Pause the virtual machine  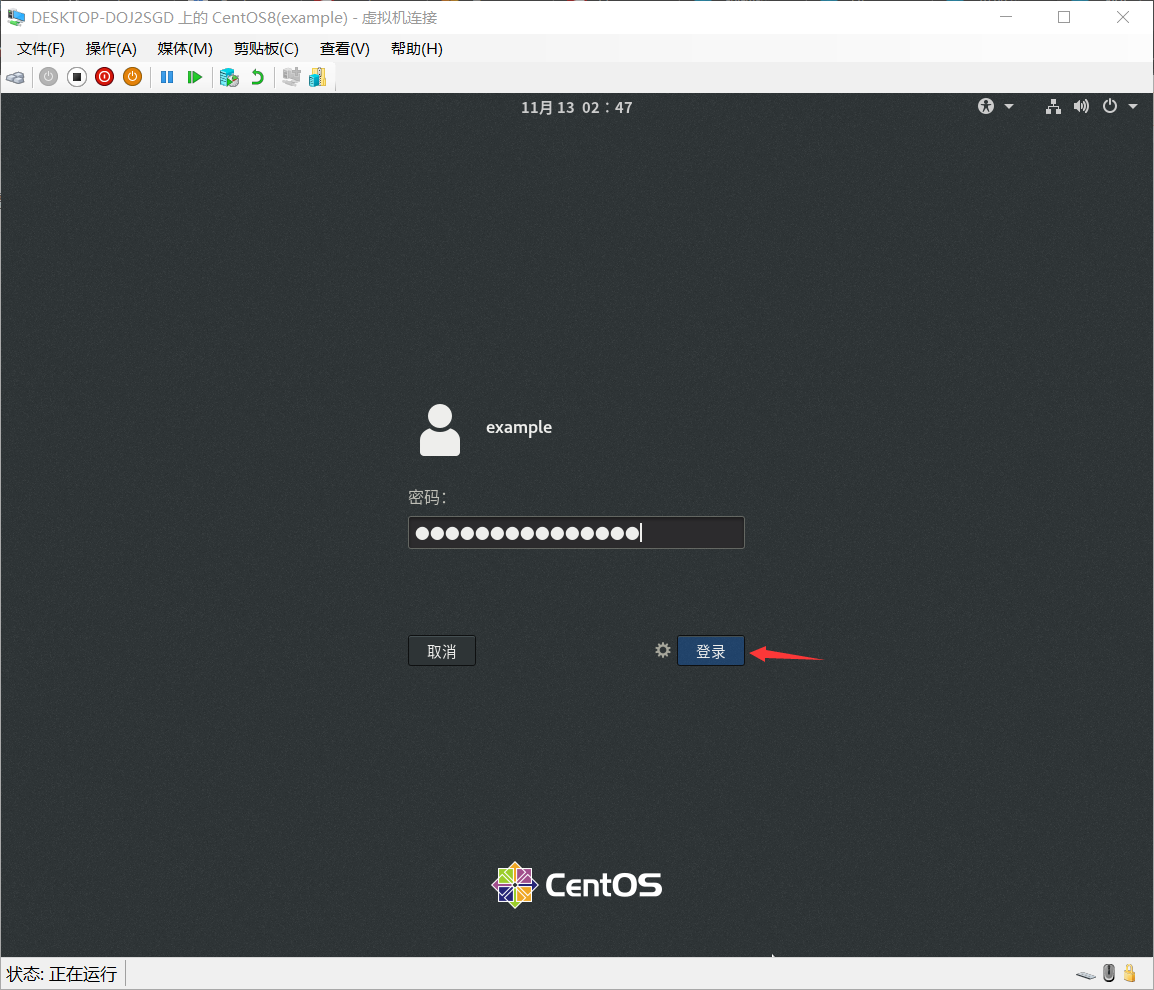(167, 77)
